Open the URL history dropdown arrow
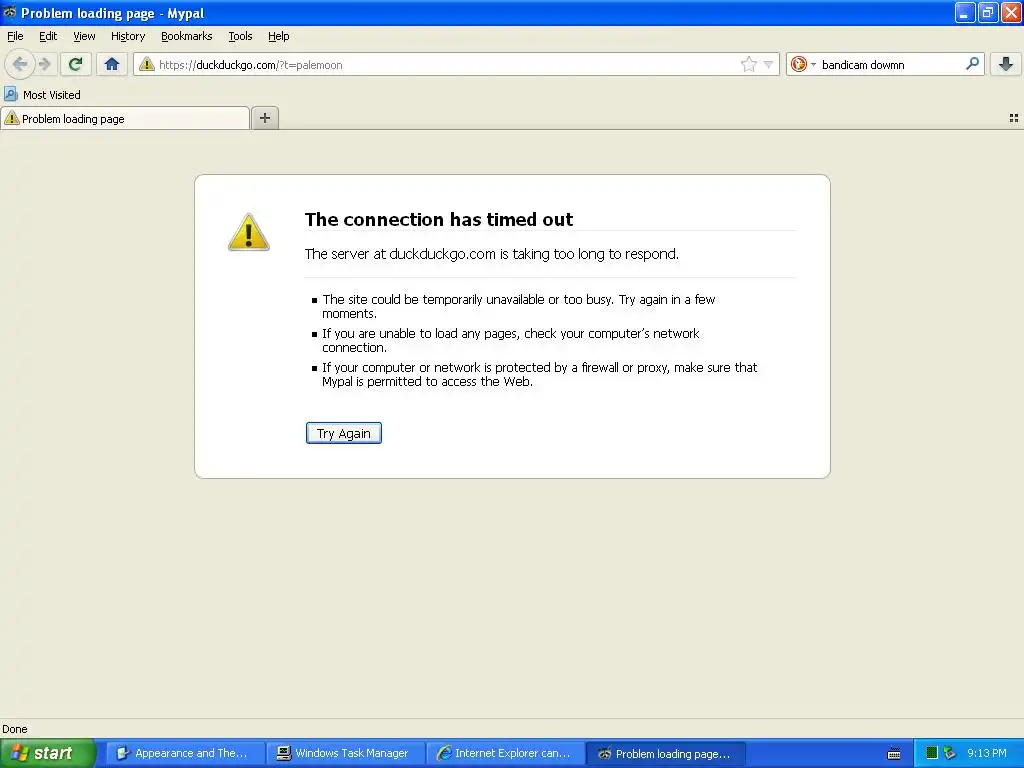The height and width of the screenshot is (768, 1024). pyautogui.click(x=769, y=64)
